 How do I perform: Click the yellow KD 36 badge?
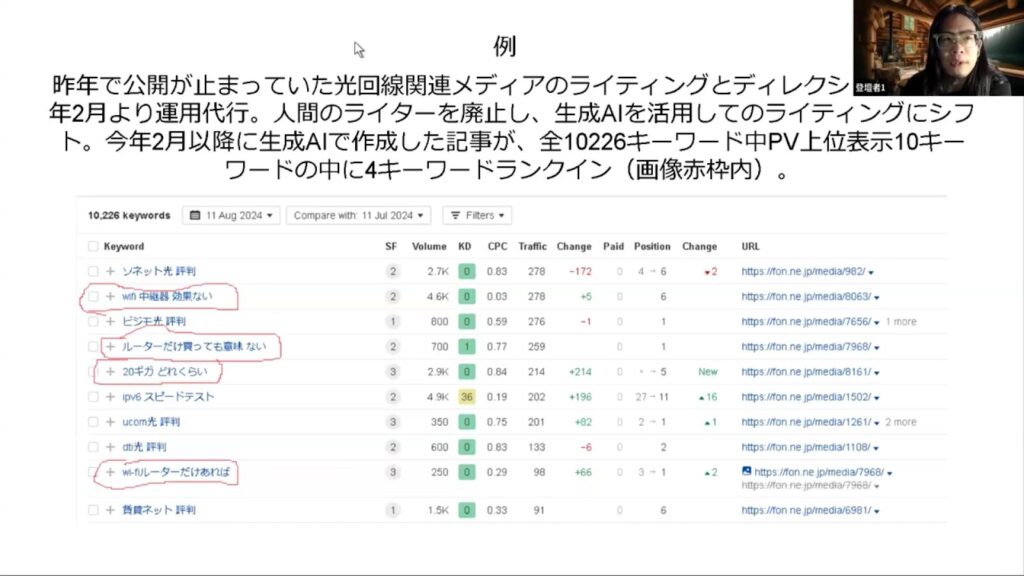(x=466, y=397)
